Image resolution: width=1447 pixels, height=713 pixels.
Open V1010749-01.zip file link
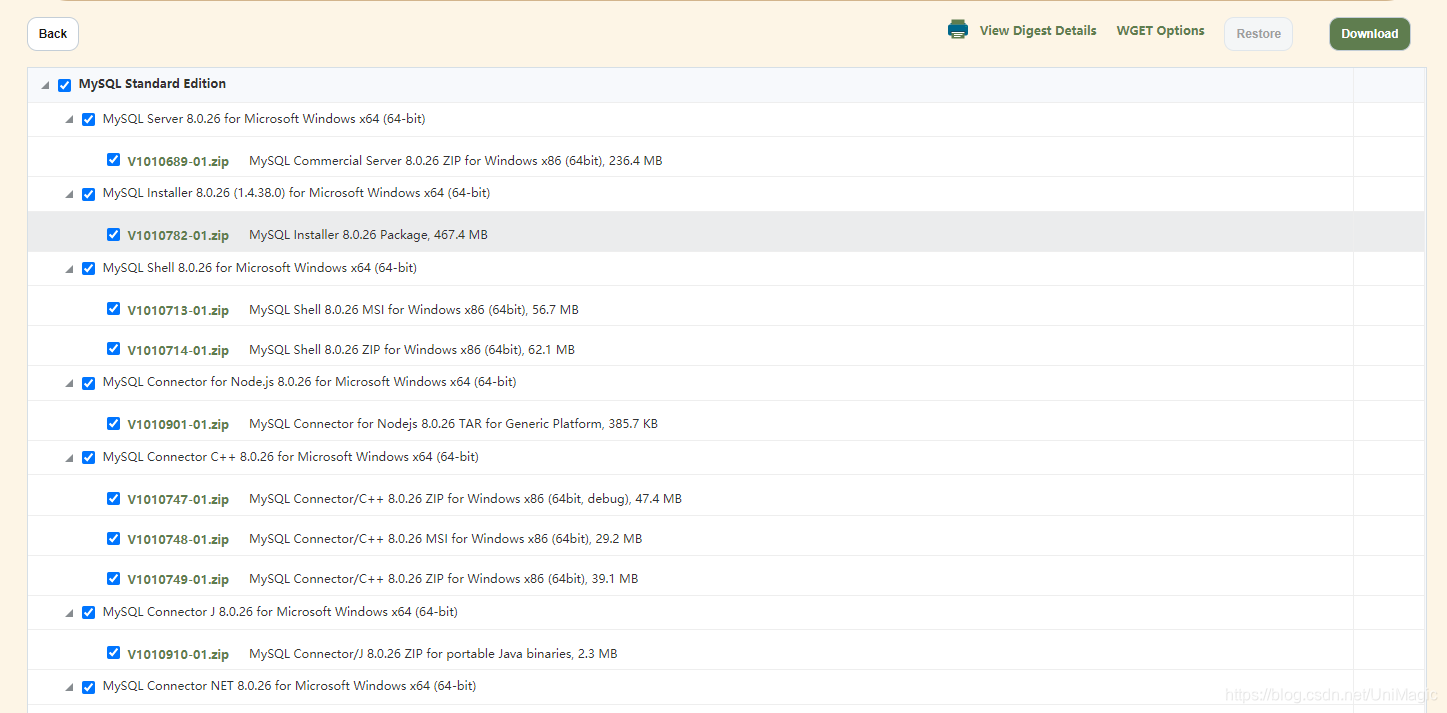(178, 579)
